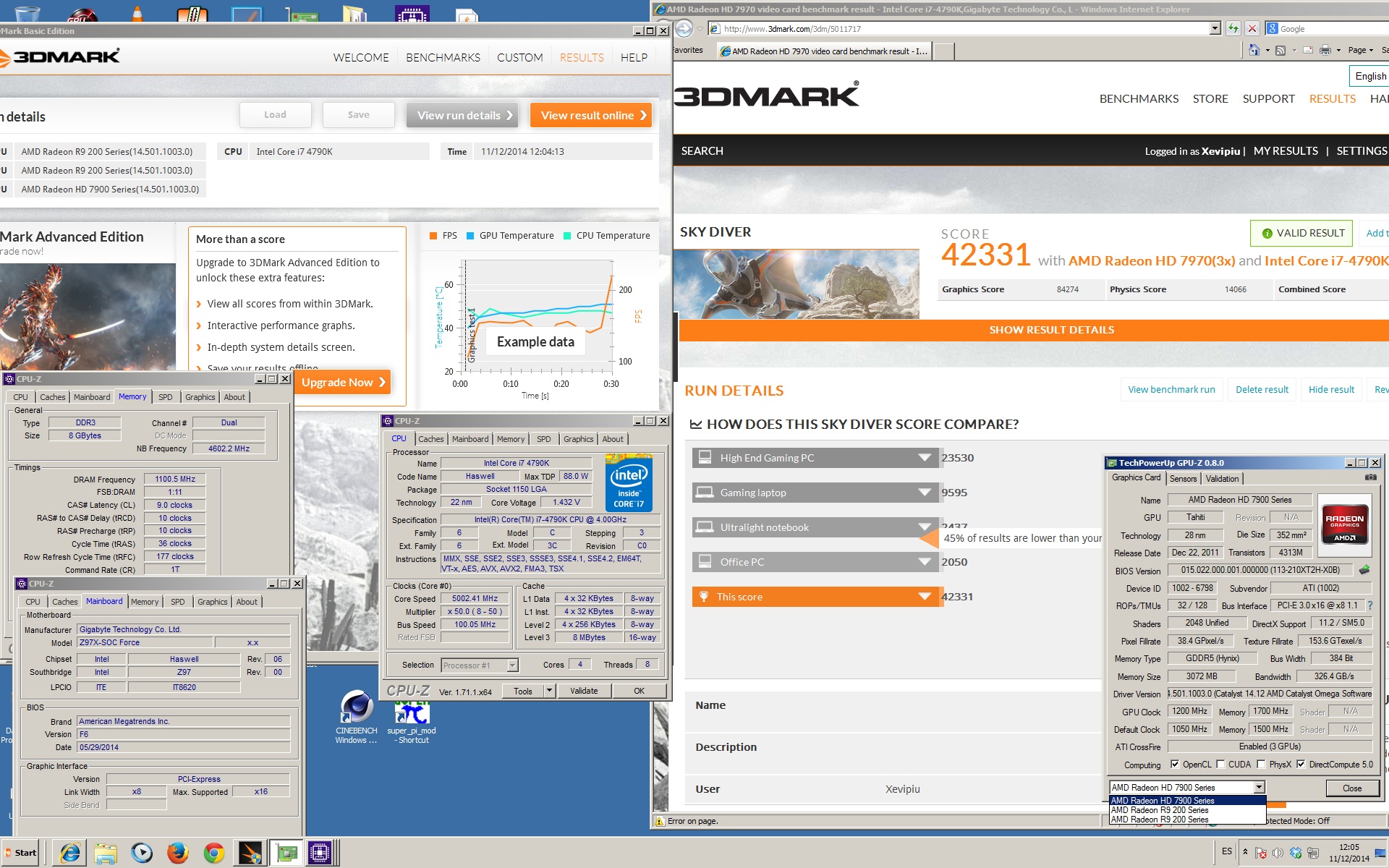Open Internet Explorer from the taskbar
Screen dimensions: 1389x868
(x=70, y=853)
